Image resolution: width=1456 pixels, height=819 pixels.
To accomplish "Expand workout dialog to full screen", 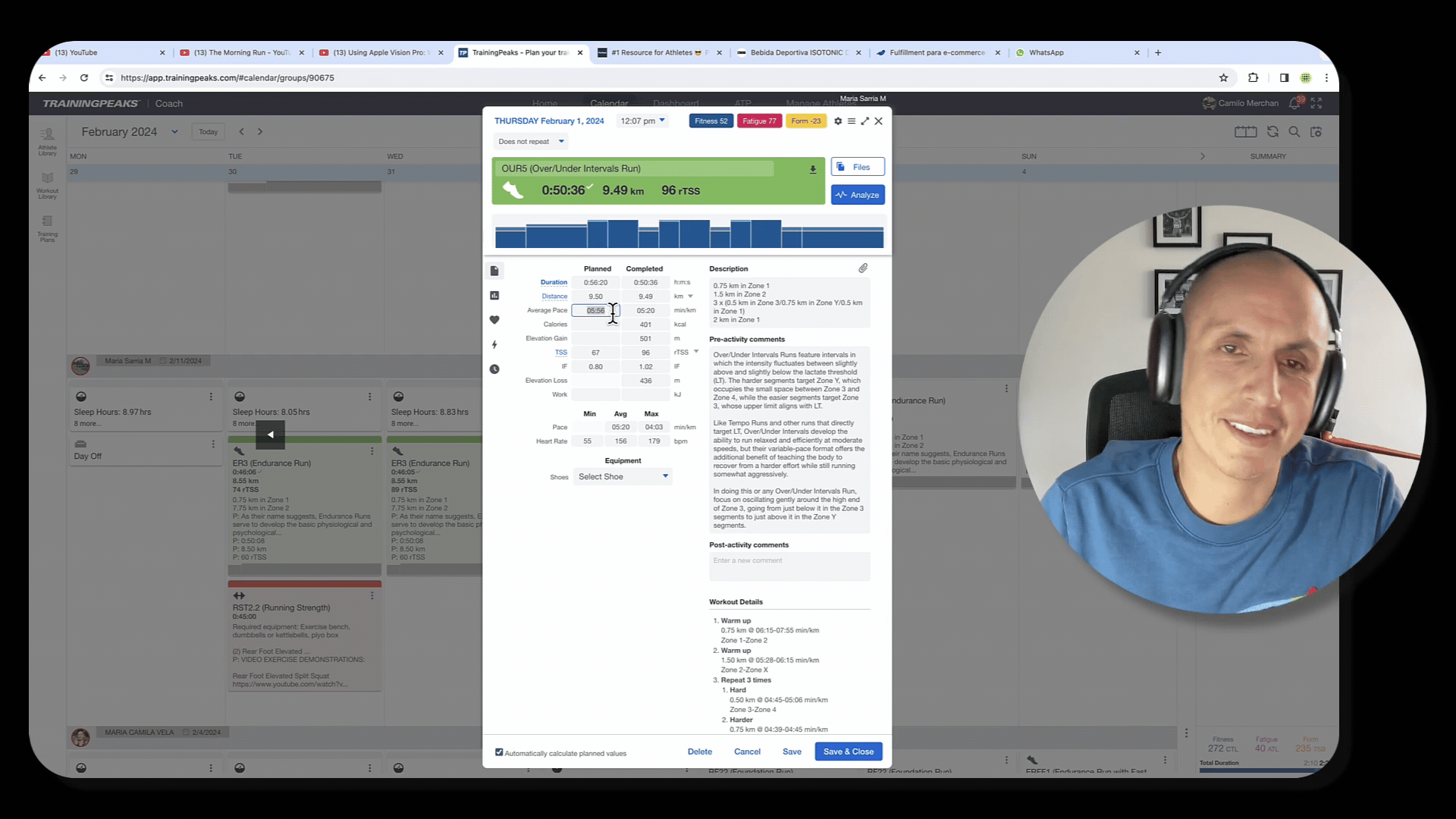I will coord(865,121).
